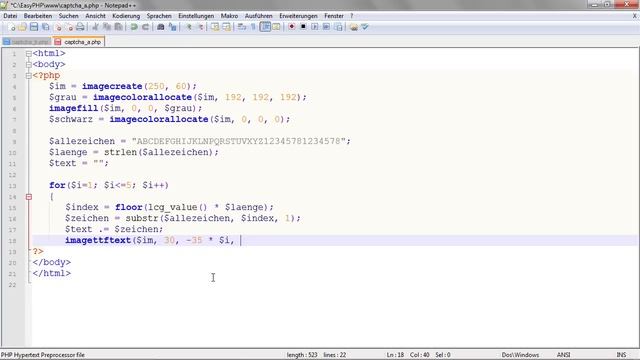This screenshot has width=640, height=360.
Task: Click the Save recorded macro icon
Action: pyautogui.click(x=338, y=27)
